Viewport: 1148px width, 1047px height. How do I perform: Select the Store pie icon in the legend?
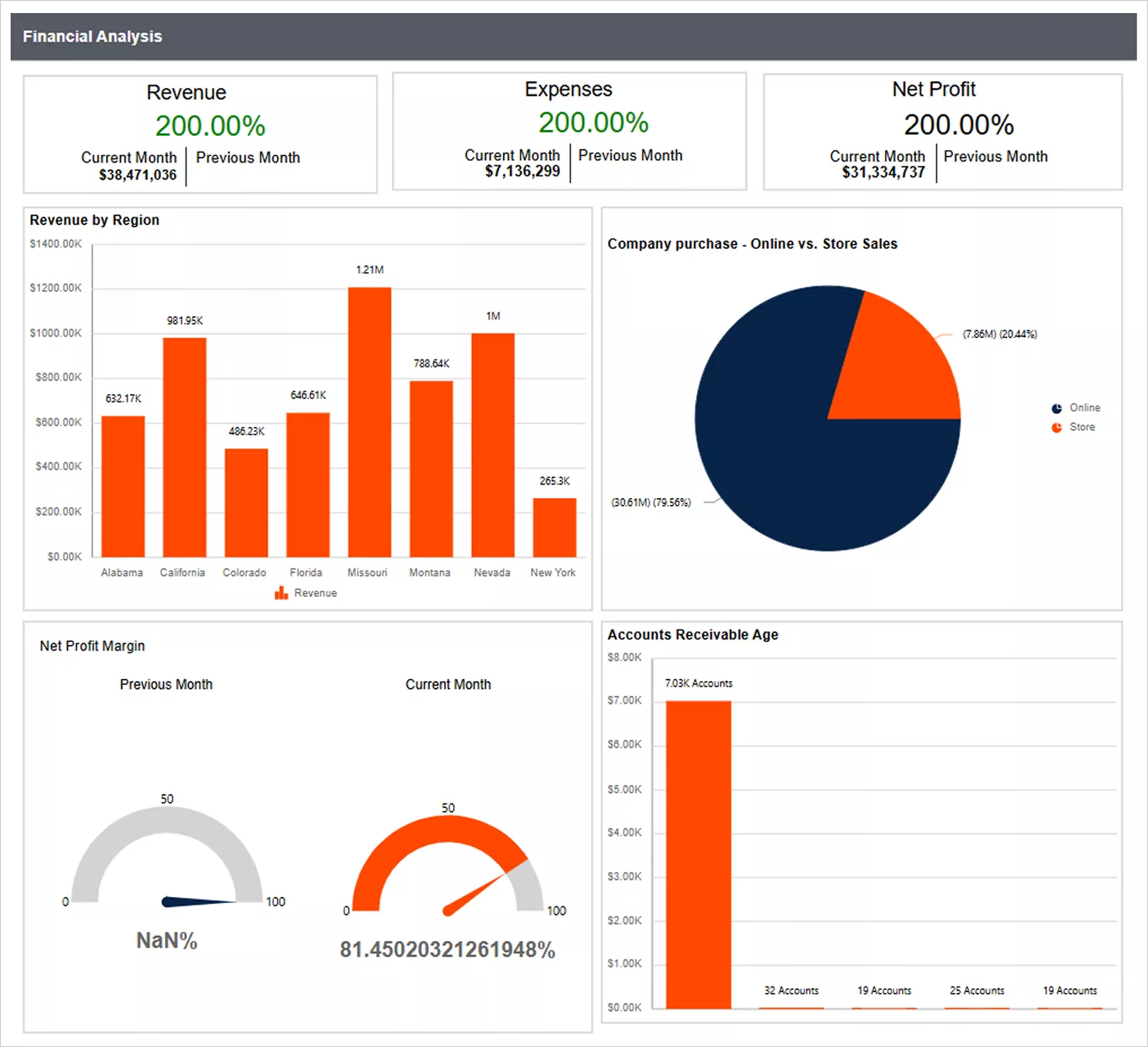click(x=1055, y=426)
